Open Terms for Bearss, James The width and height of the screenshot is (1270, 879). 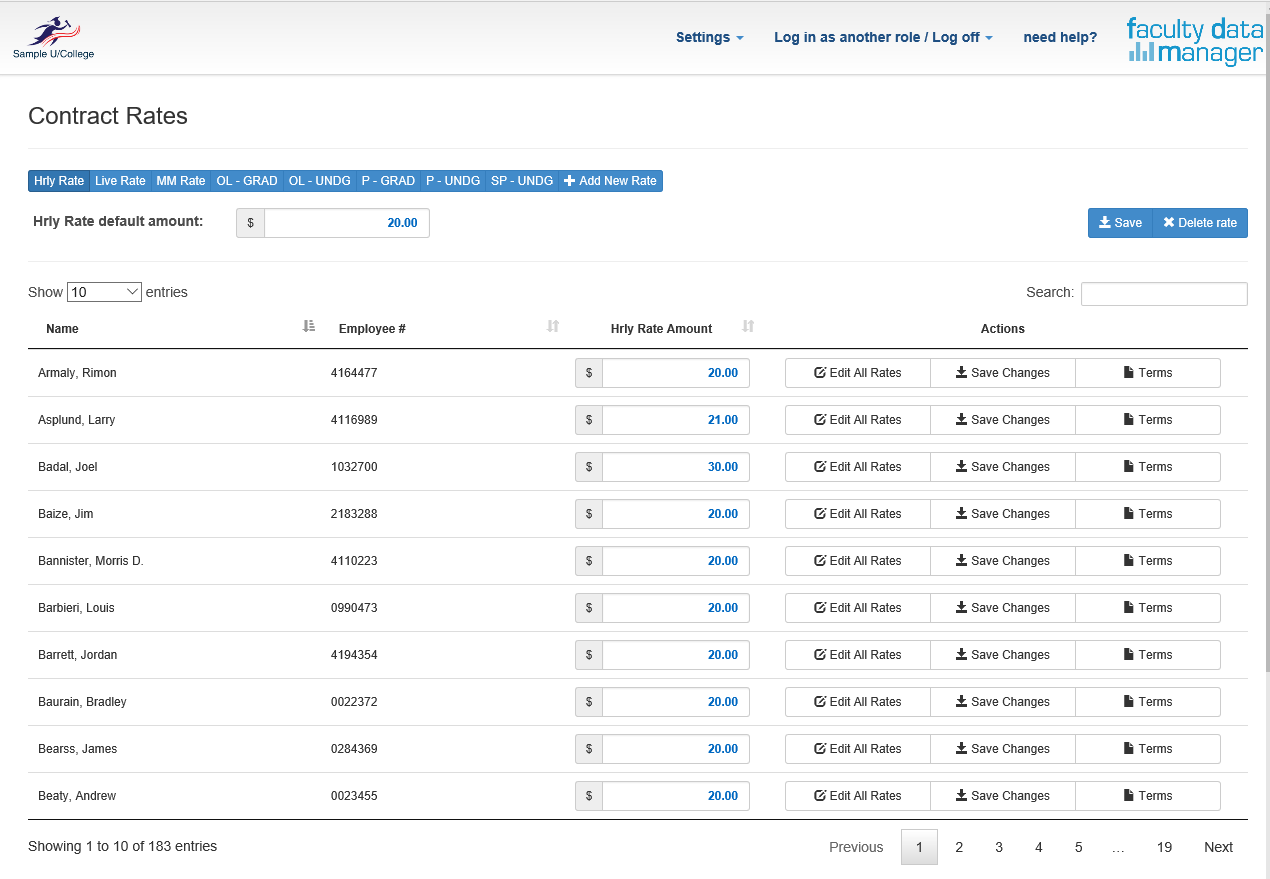[x=1148, y=749]
